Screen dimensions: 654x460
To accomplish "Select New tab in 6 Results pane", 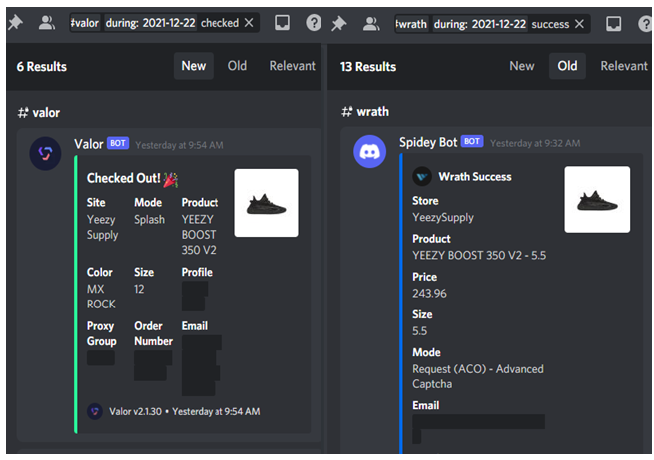I will click(x=194, y=66).
